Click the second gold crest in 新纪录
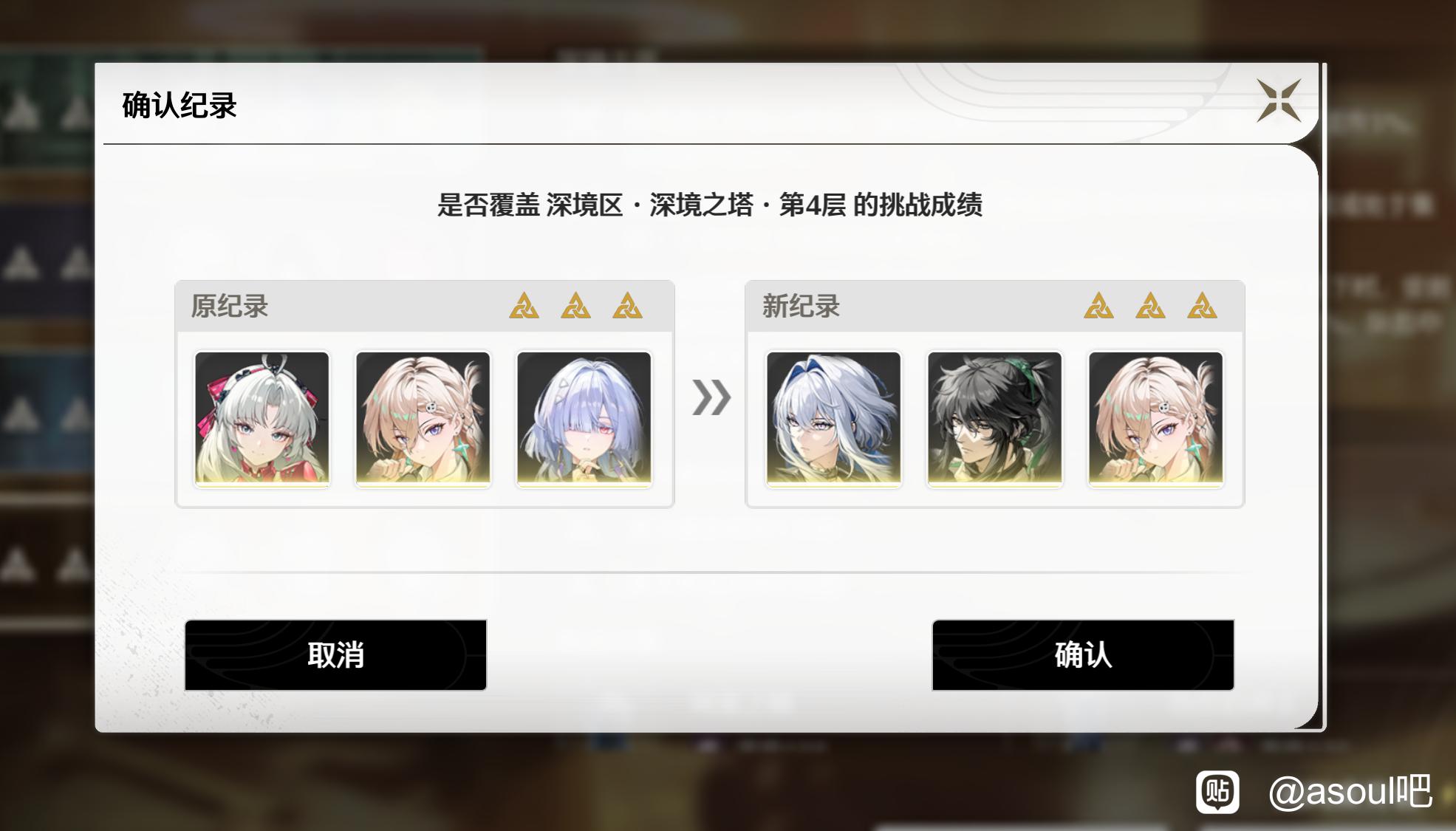1456x831 pixels. [x=1151, y=306]
